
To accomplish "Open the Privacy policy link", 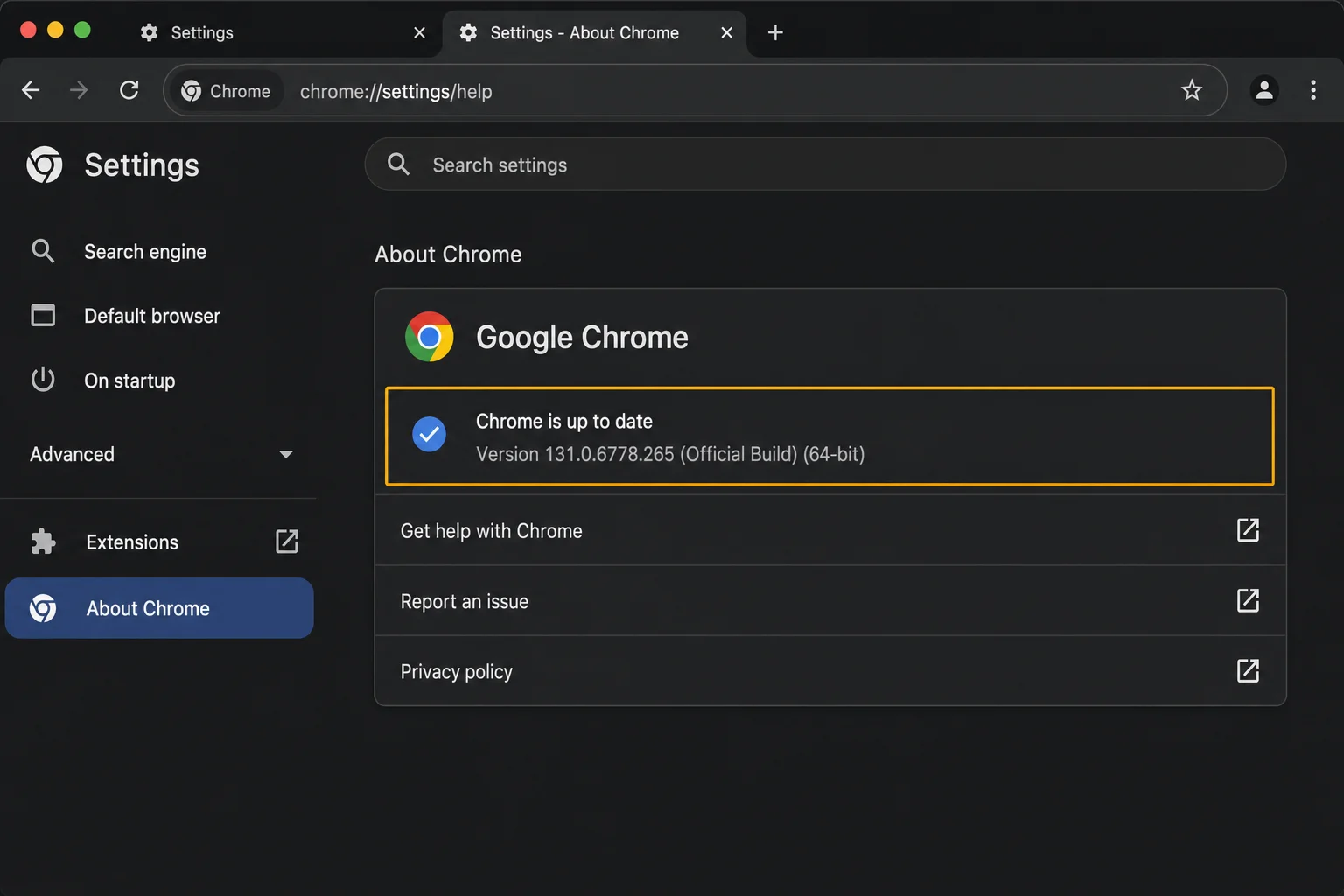I will (830, 671).
